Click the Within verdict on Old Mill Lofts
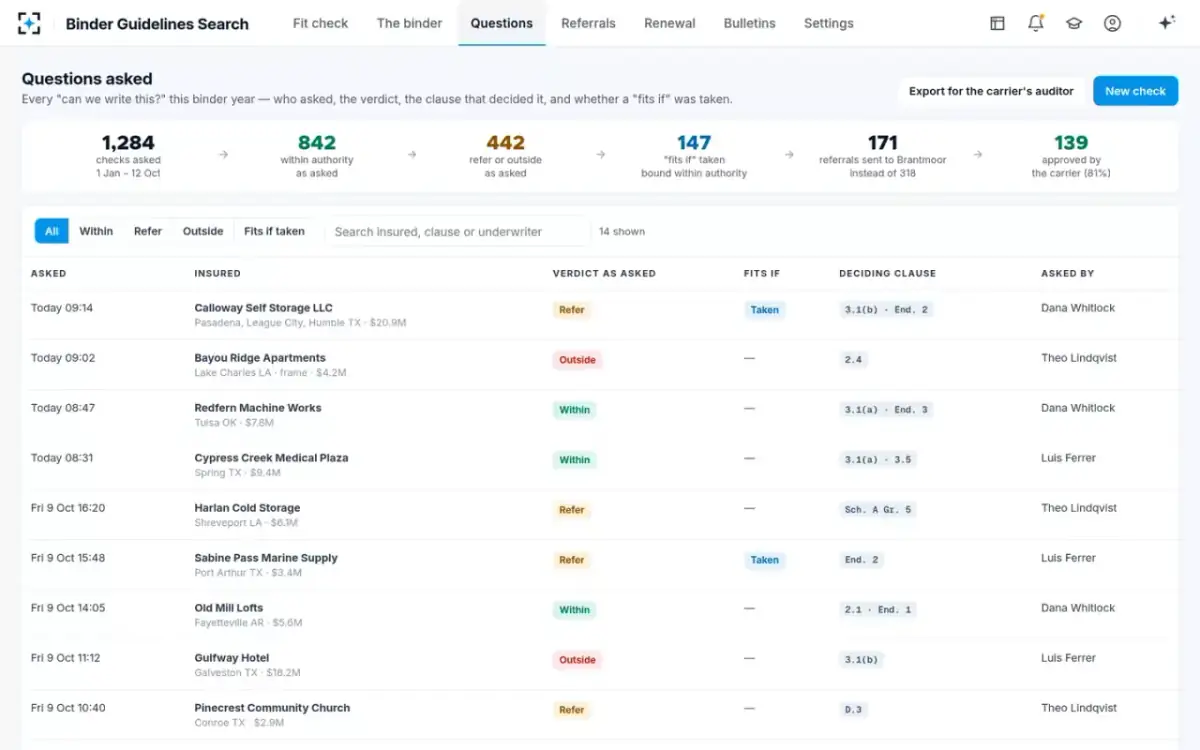This screenshot has height=750, width=1200. tap(575, 610)
